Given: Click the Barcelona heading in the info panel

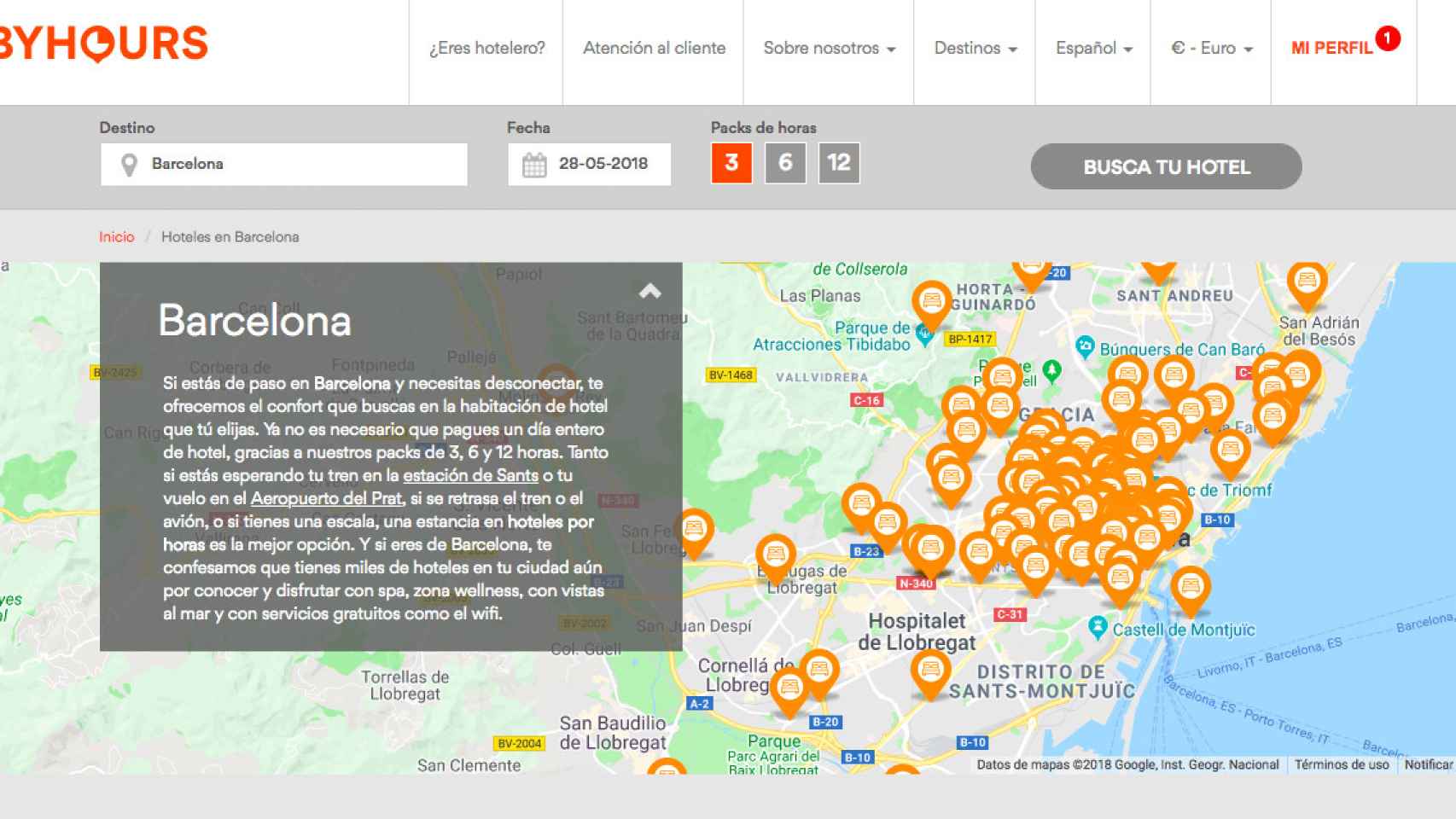Looking at the screenshot, I should 254,321.
